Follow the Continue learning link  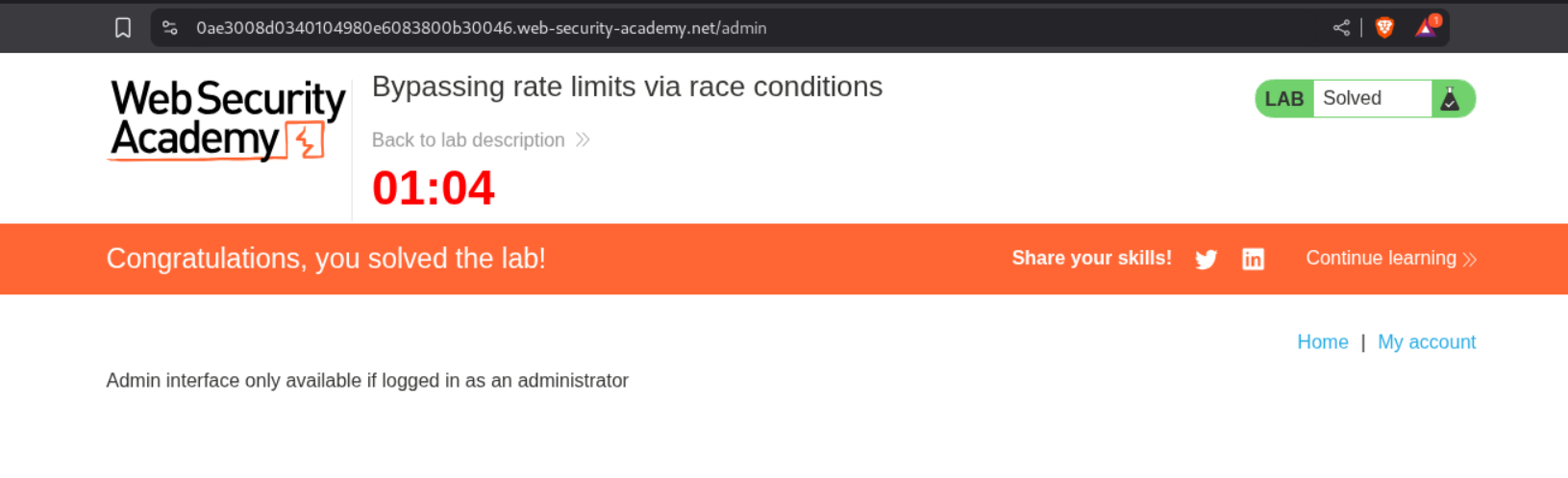click(x=1381, y=258)
